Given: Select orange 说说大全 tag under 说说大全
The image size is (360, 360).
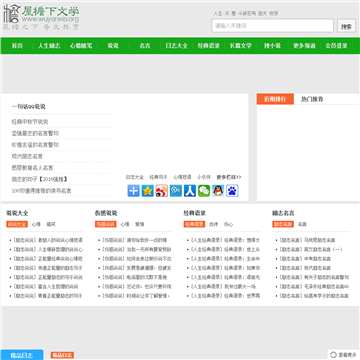Looking at the screenshot, I should click(x=17, y=224).
